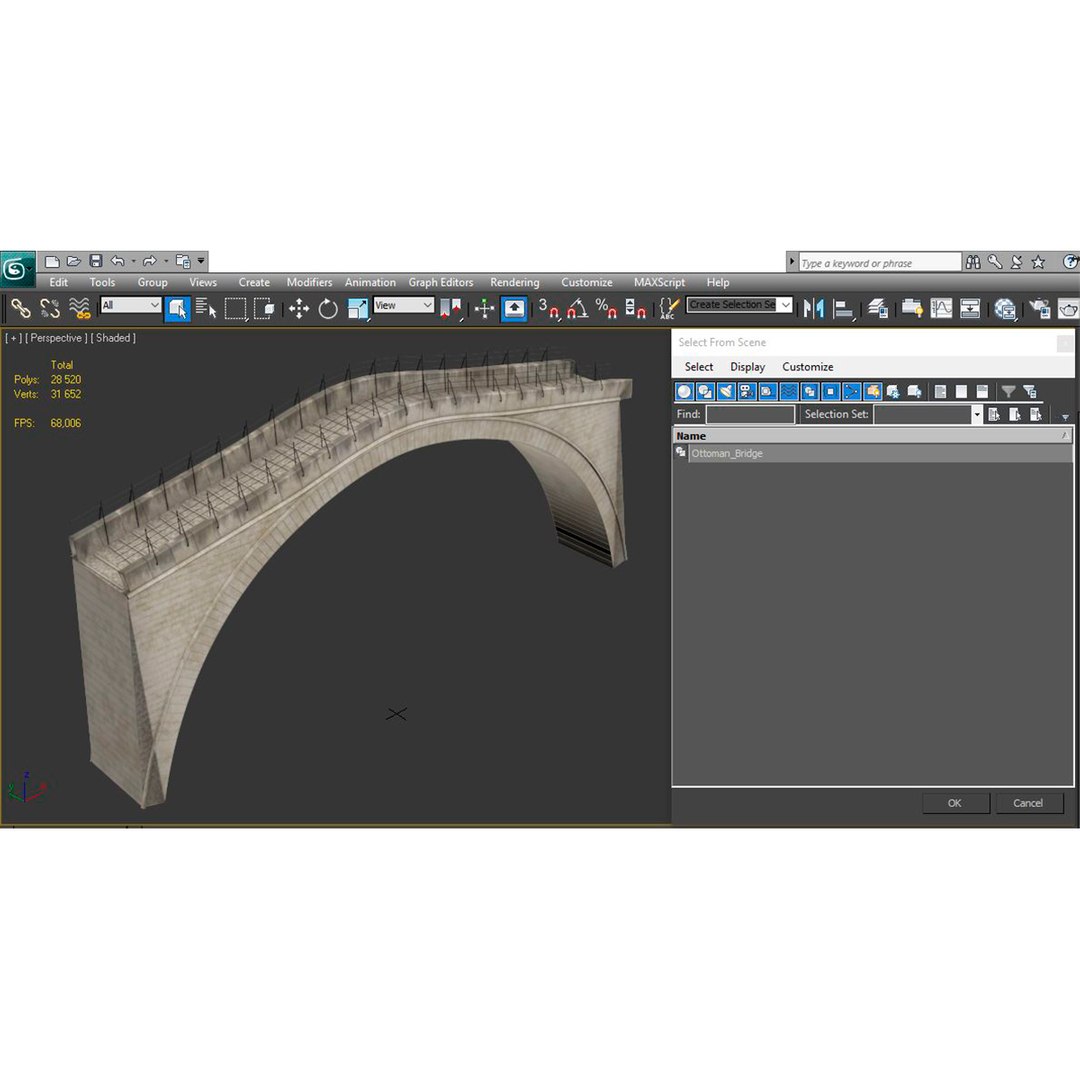Toggle Display Shapes filter in dialog

click(x=705, y=392)
